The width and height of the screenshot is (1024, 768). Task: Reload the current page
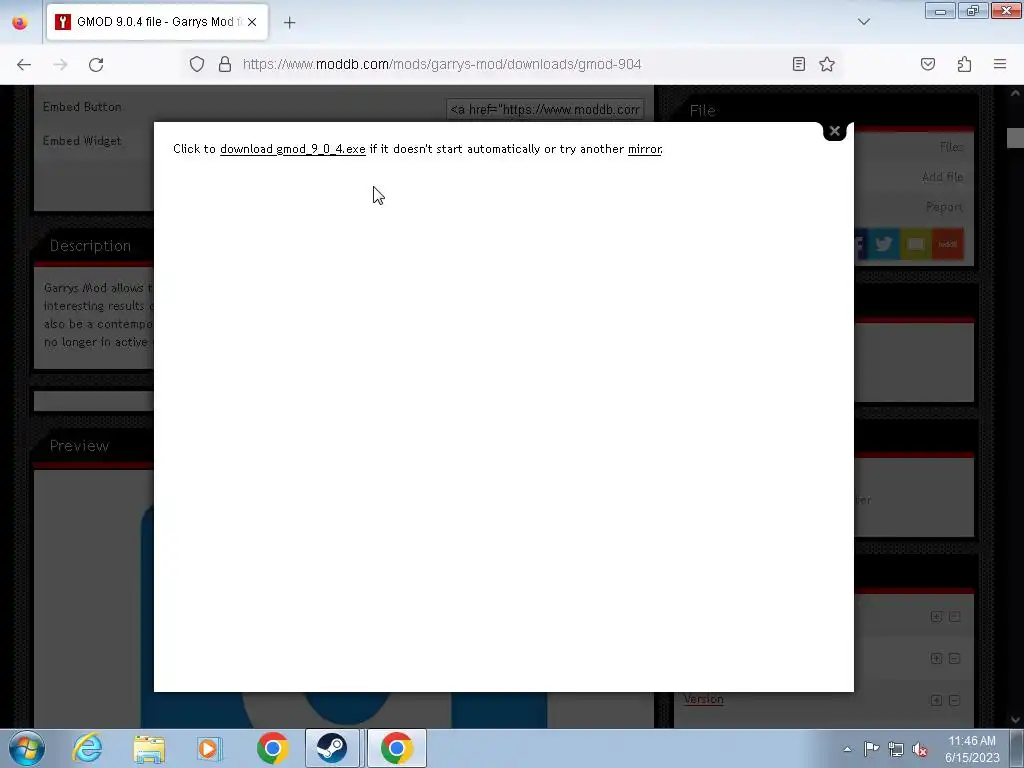pos(96,64)
